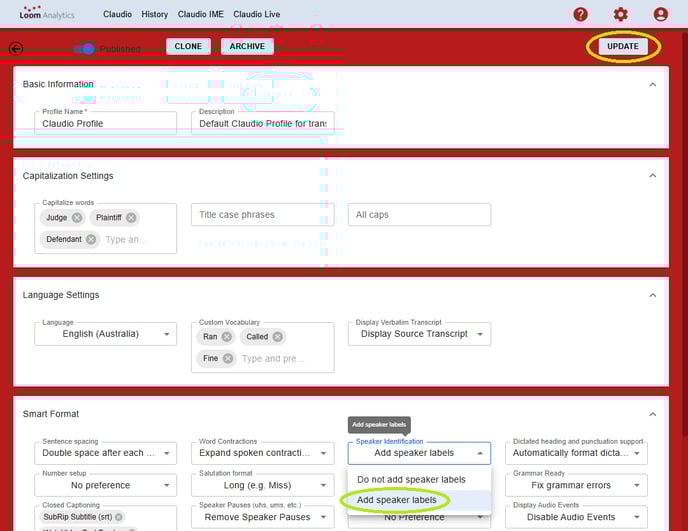The width and height of the screenshot is (688, 531).
Task: Click the CLONE button
Action: [188, 47]
